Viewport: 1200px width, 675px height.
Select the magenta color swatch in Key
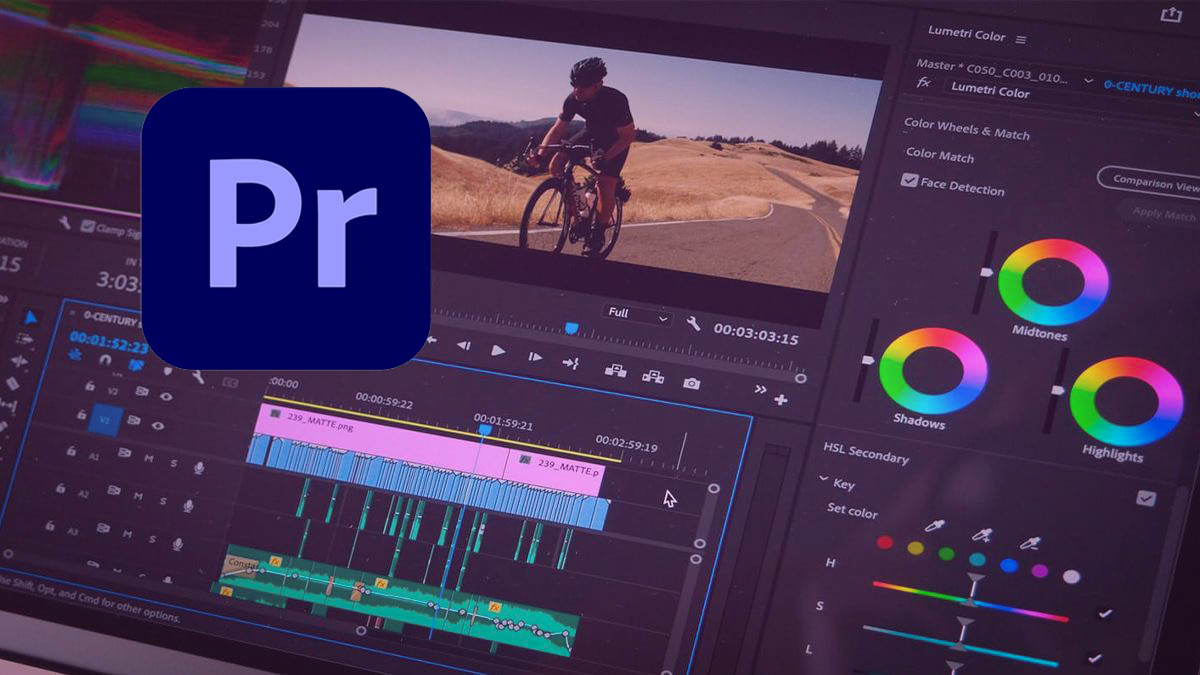pos(1039,571)
